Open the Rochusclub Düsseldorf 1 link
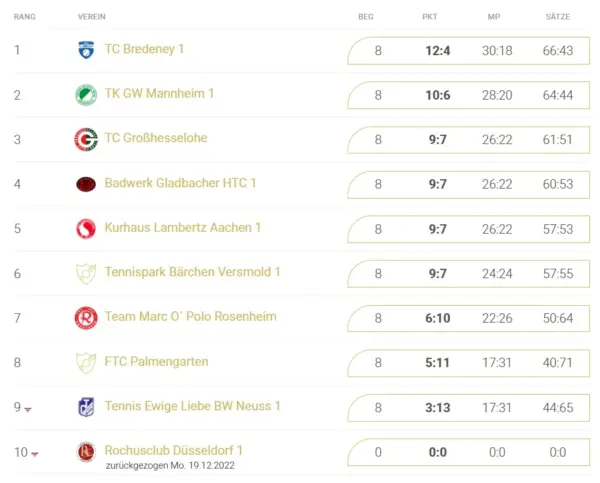The height and width of the screenshot is (483, 600). pyautogui.click(x=174, y=450)
